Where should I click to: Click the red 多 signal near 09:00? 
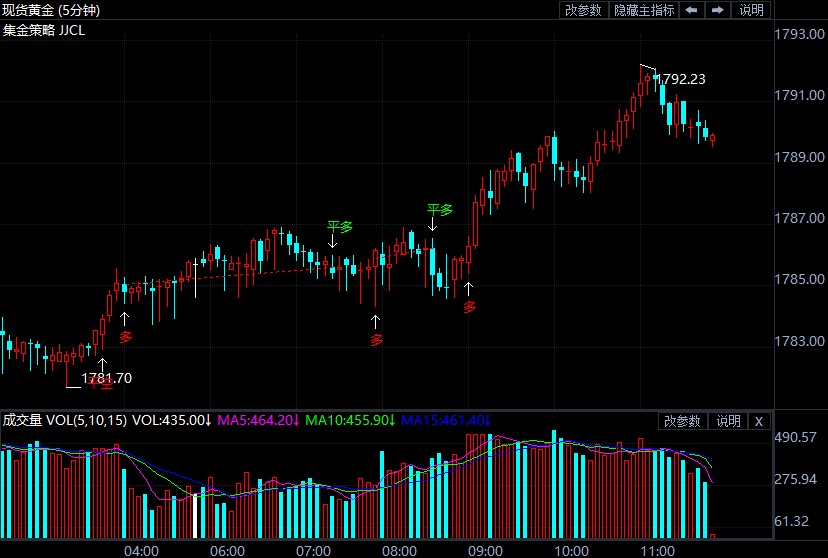pyautogui.click(x=469, y=307)
